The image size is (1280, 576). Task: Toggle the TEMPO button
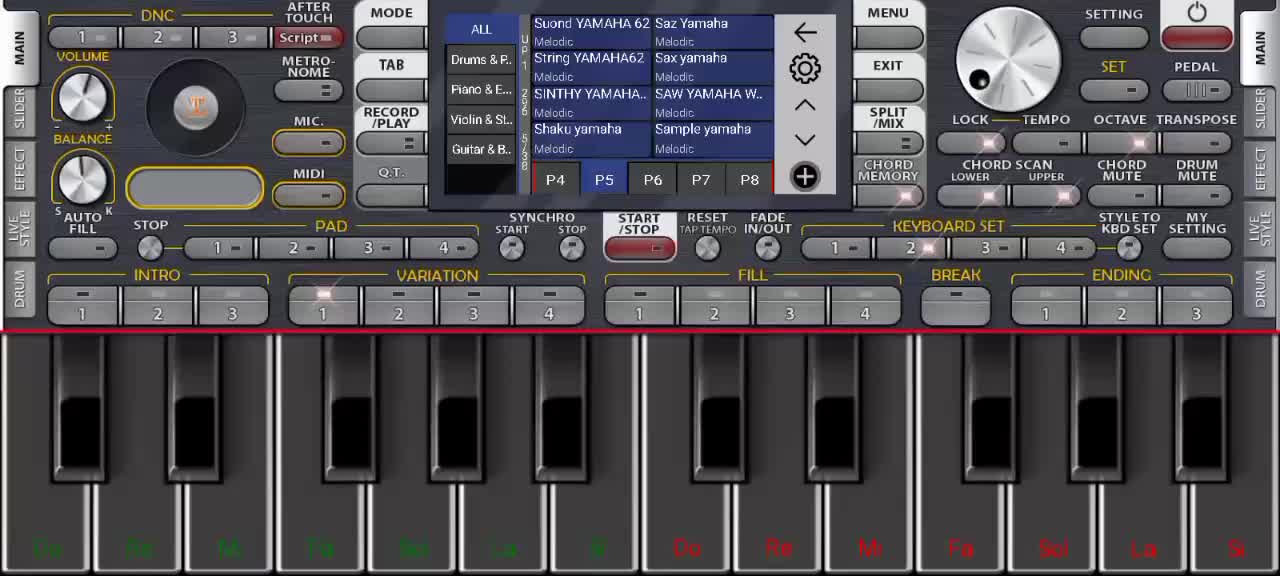tap(1046, 143)
